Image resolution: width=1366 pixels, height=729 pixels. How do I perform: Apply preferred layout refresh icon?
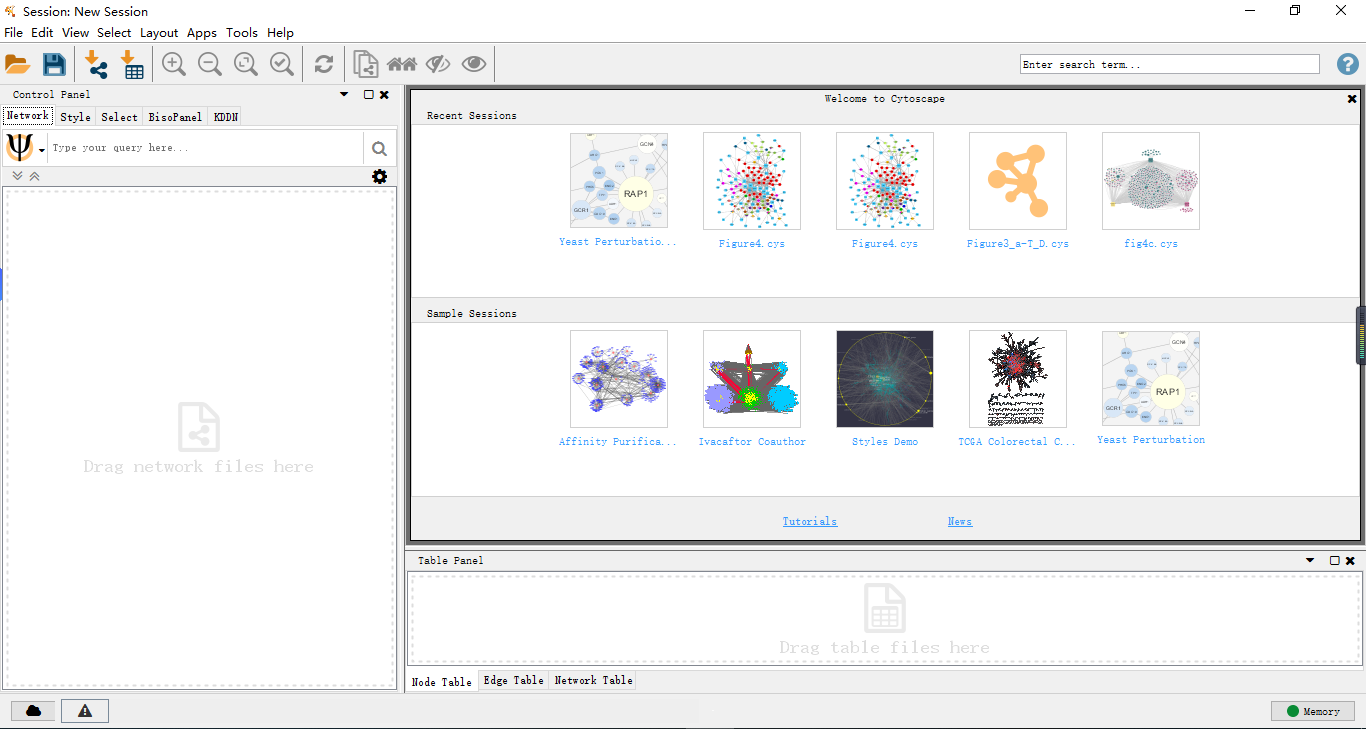(x=324, y=65)
